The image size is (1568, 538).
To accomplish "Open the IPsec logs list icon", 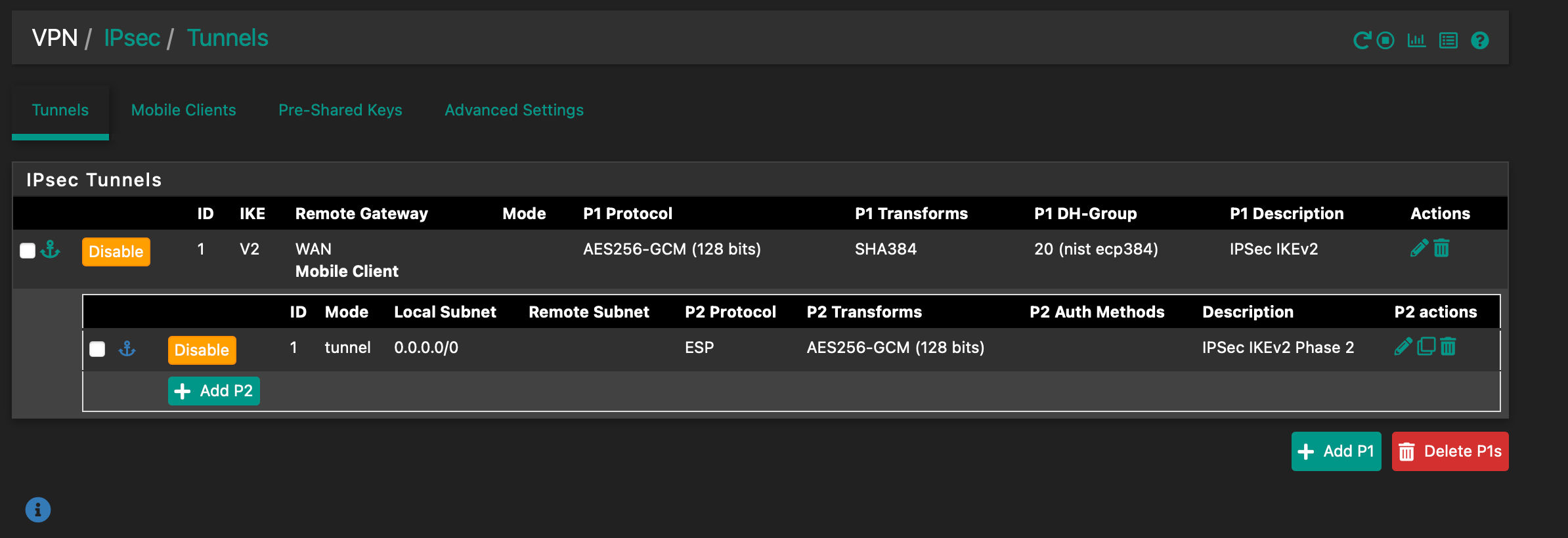I will tap(1448, 41).
